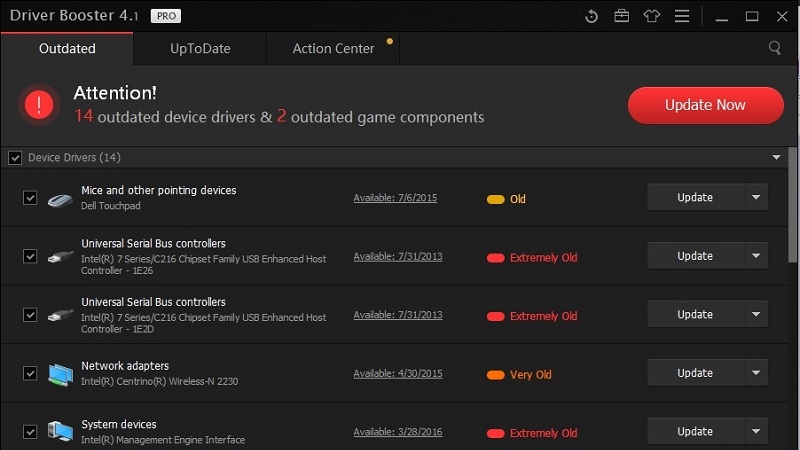
Task: Click the "Driver Booster 4.1" title text
Action: tap(74, 15)
